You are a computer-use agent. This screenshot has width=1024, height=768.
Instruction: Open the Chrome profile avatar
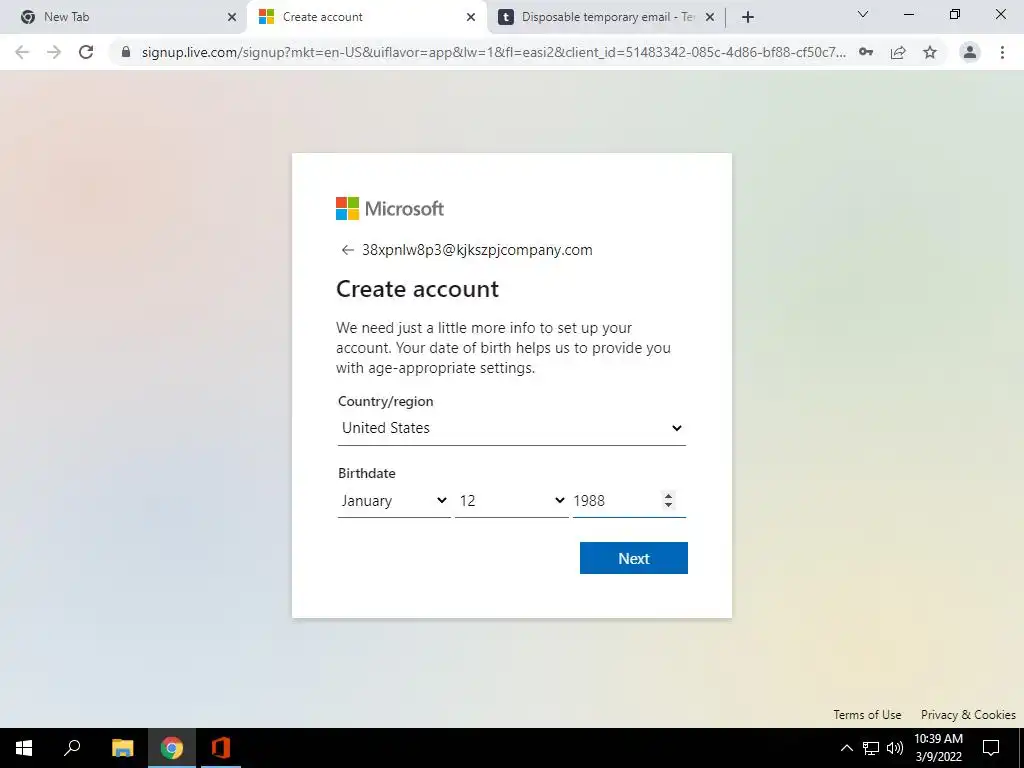[970, 52]
